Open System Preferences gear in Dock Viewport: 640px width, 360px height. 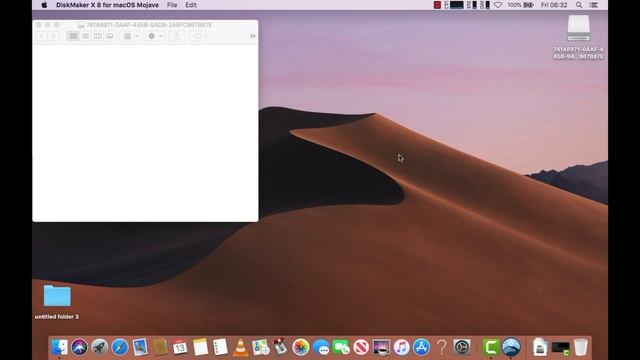coord(462,347)
